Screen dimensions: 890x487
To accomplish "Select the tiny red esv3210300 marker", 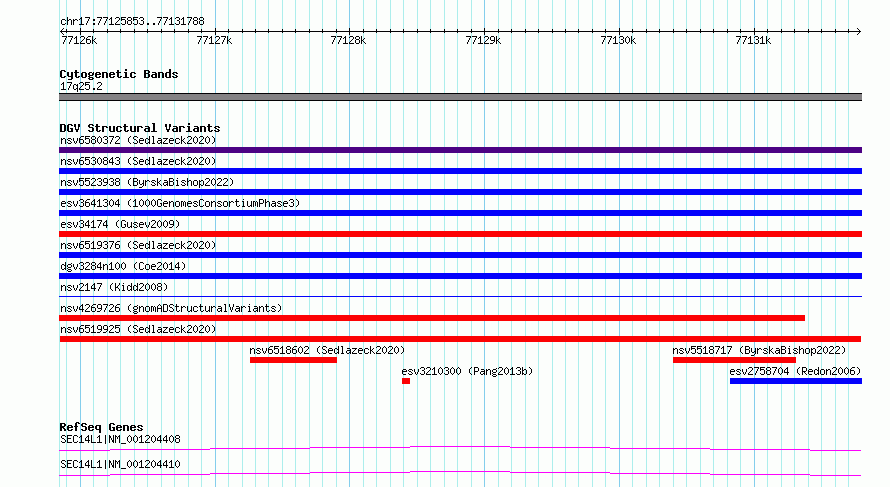I will click(x=406, y=381).
